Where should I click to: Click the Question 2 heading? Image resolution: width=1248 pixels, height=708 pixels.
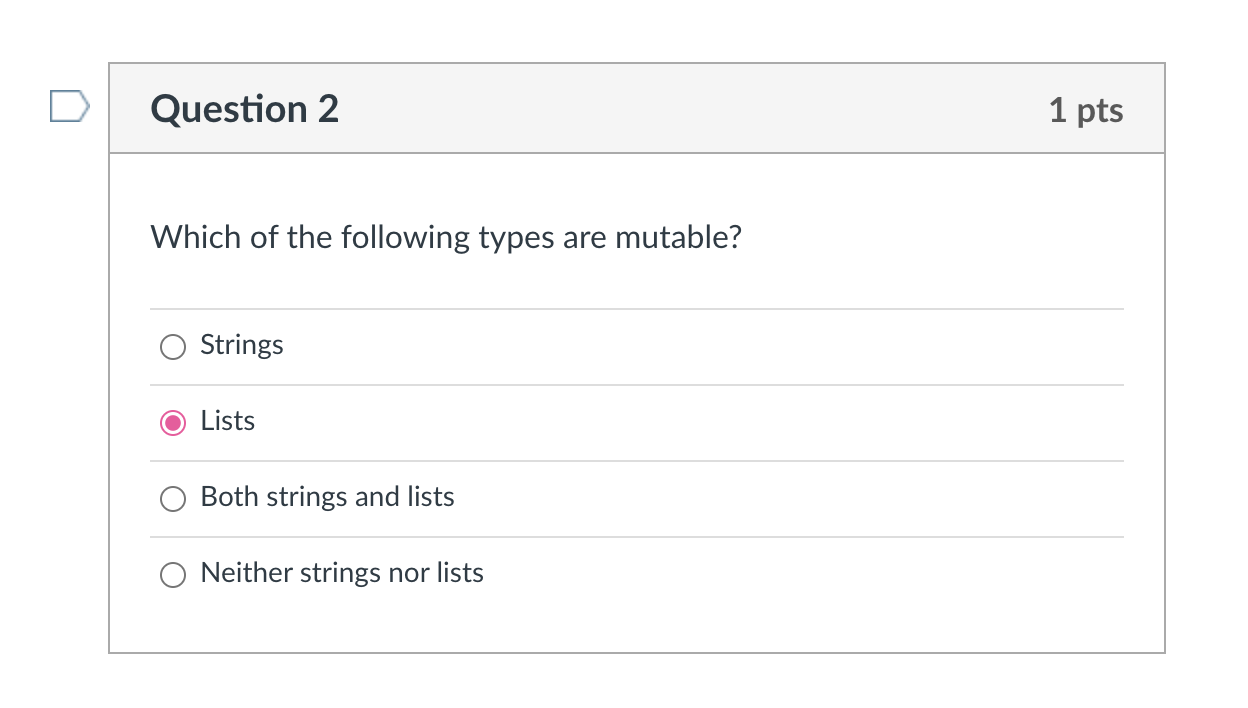coord(245,109)
